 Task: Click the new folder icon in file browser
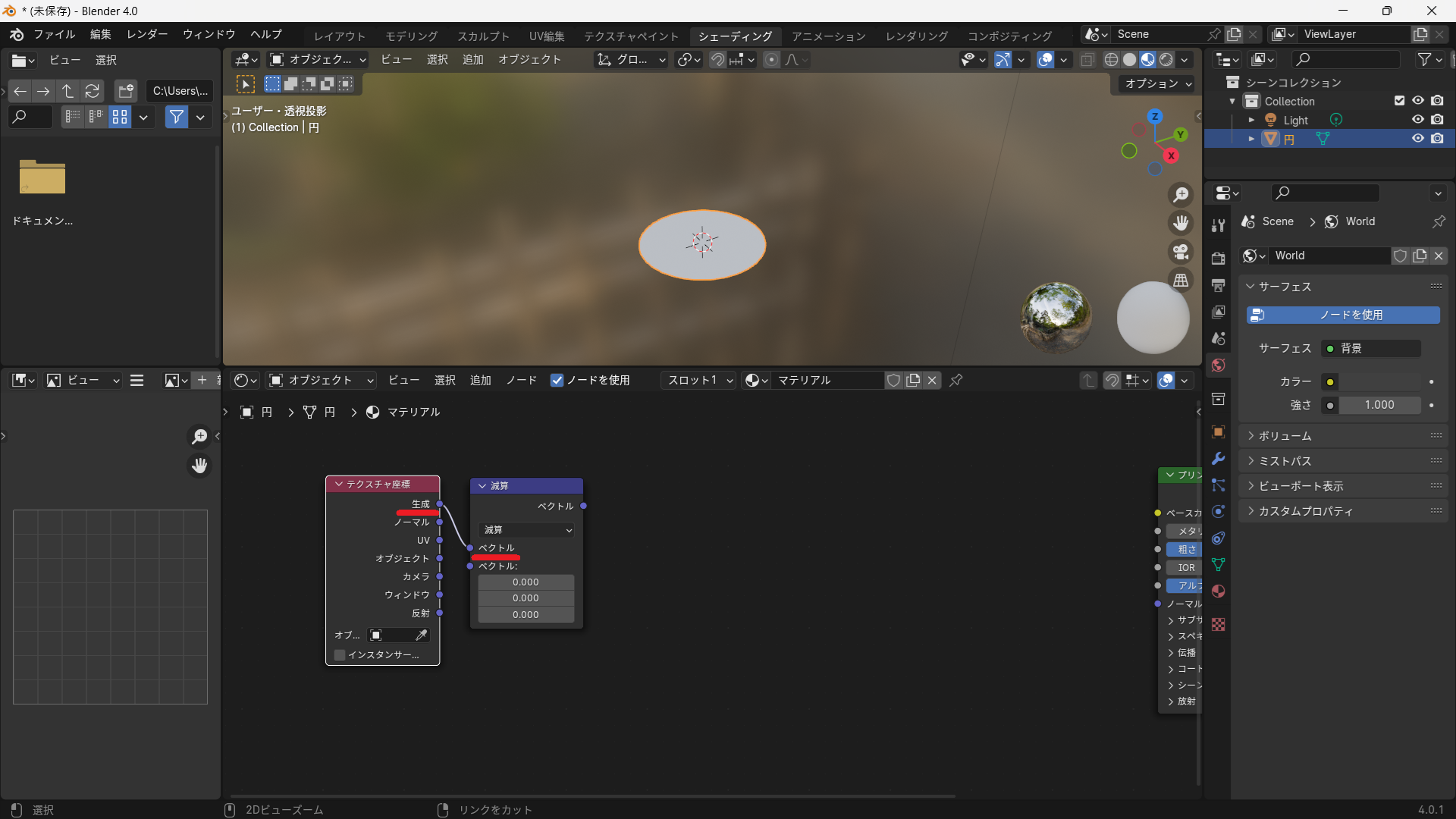point(126,91)
